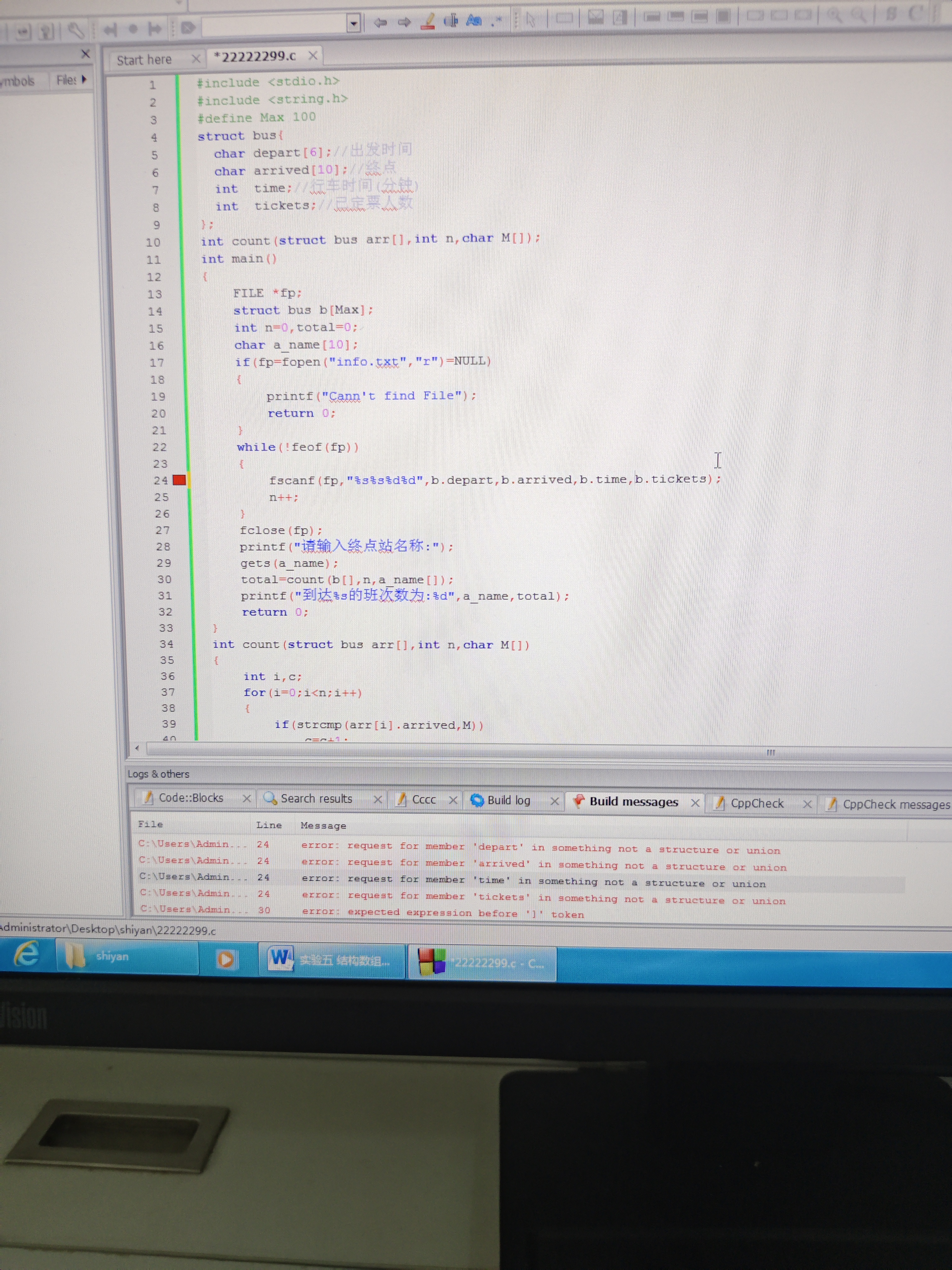Click the jump back arrow icon
The image size is (952, 1270).
[x=380, y=22]
